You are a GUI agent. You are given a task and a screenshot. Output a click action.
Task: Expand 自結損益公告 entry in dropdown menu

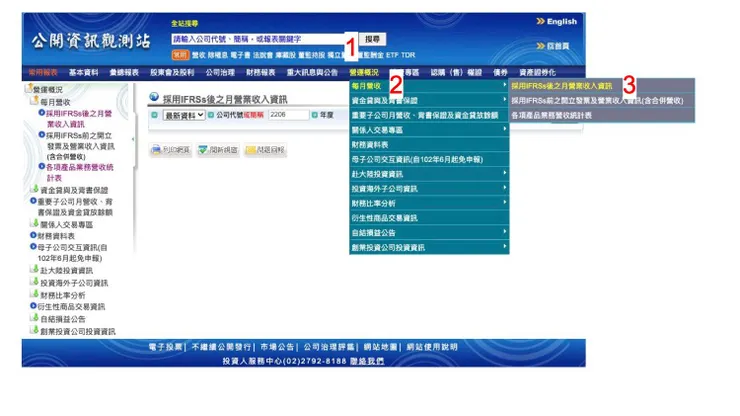point(429,232)
